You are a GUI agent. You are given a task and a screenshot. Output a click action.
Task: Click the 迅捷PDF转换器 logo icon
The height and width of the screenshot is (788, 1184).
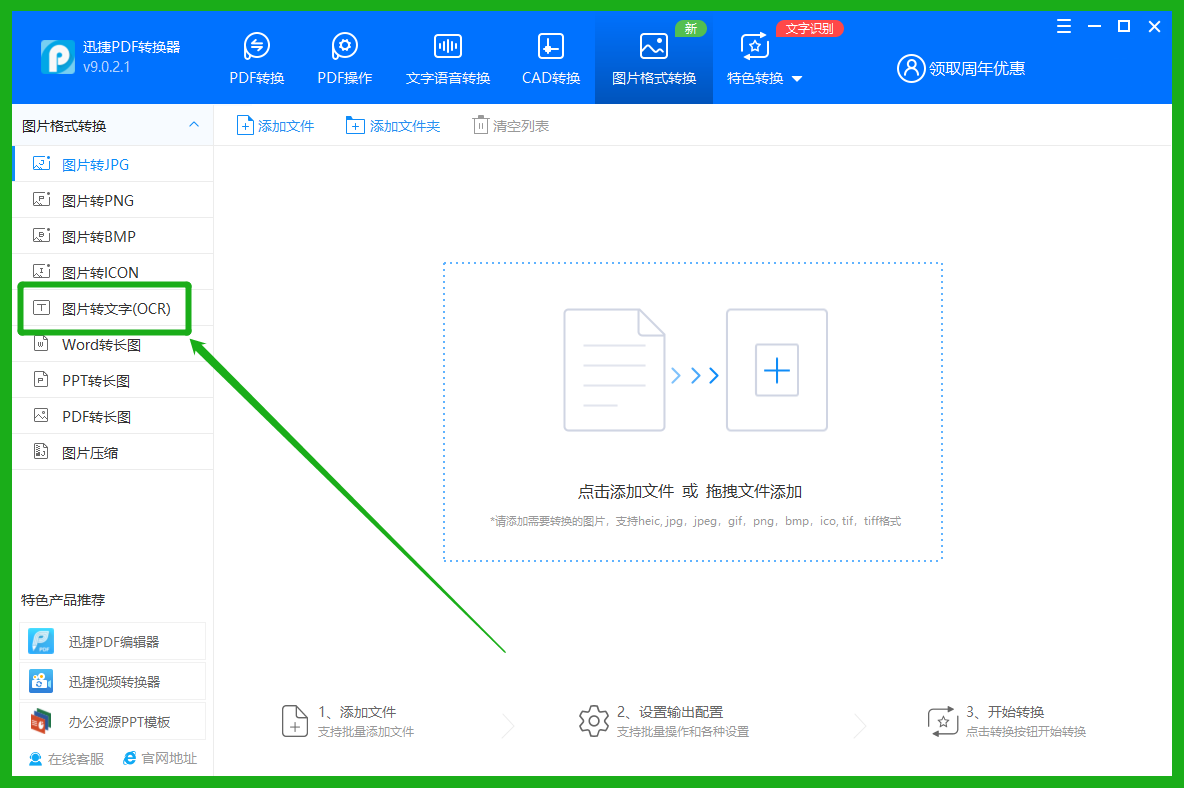[57, 57]
